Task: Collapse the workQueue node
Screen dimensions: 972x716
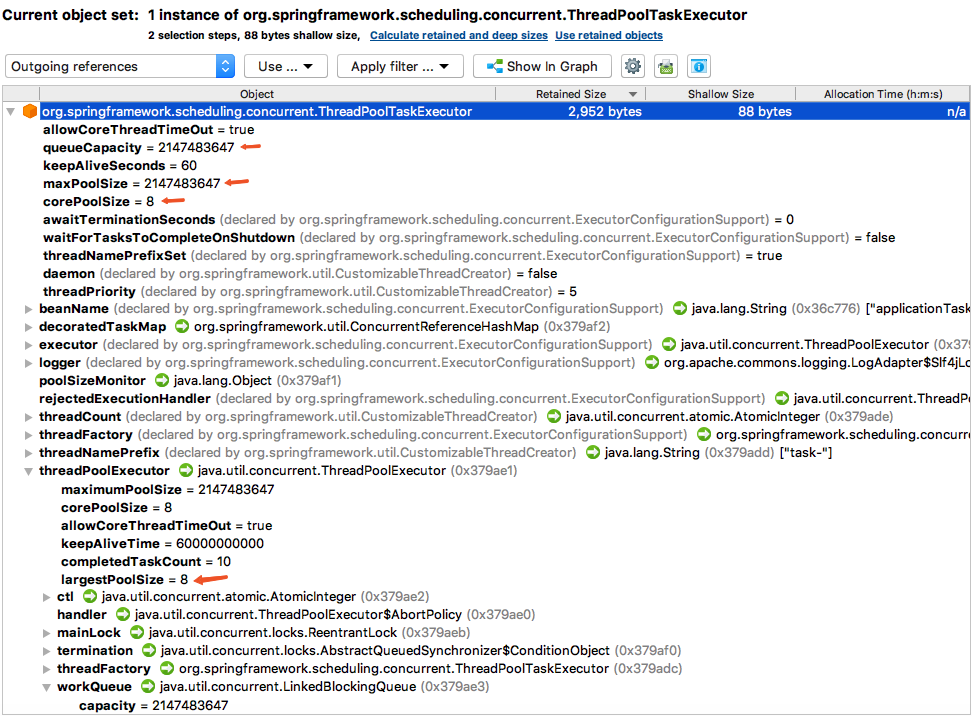Action: tap(46, 686)
